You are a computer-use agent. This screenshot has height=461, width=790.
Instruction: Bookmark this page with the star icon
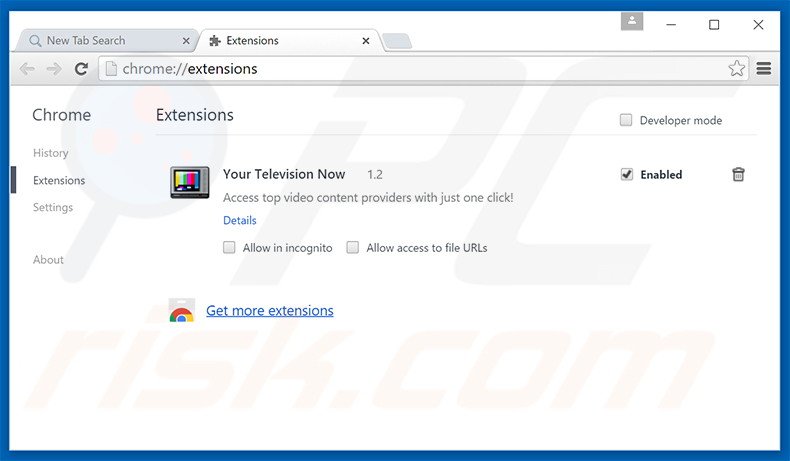click(x=736, y=69)
